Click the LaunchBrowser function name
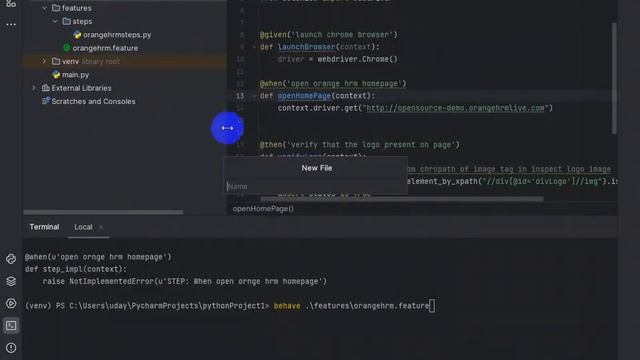 [x=307, y=47]
